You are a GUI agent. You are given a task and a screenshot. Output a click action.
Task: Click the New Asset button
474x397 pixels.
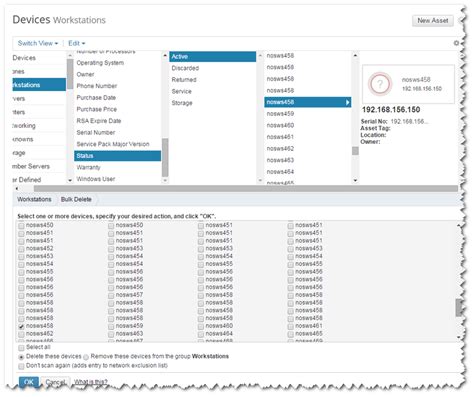point(433,21)
